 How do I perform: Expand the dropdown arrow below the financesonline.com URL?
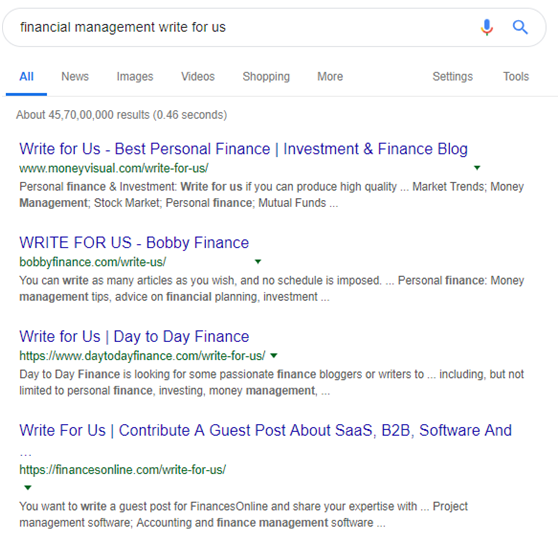tap(28, 487)
